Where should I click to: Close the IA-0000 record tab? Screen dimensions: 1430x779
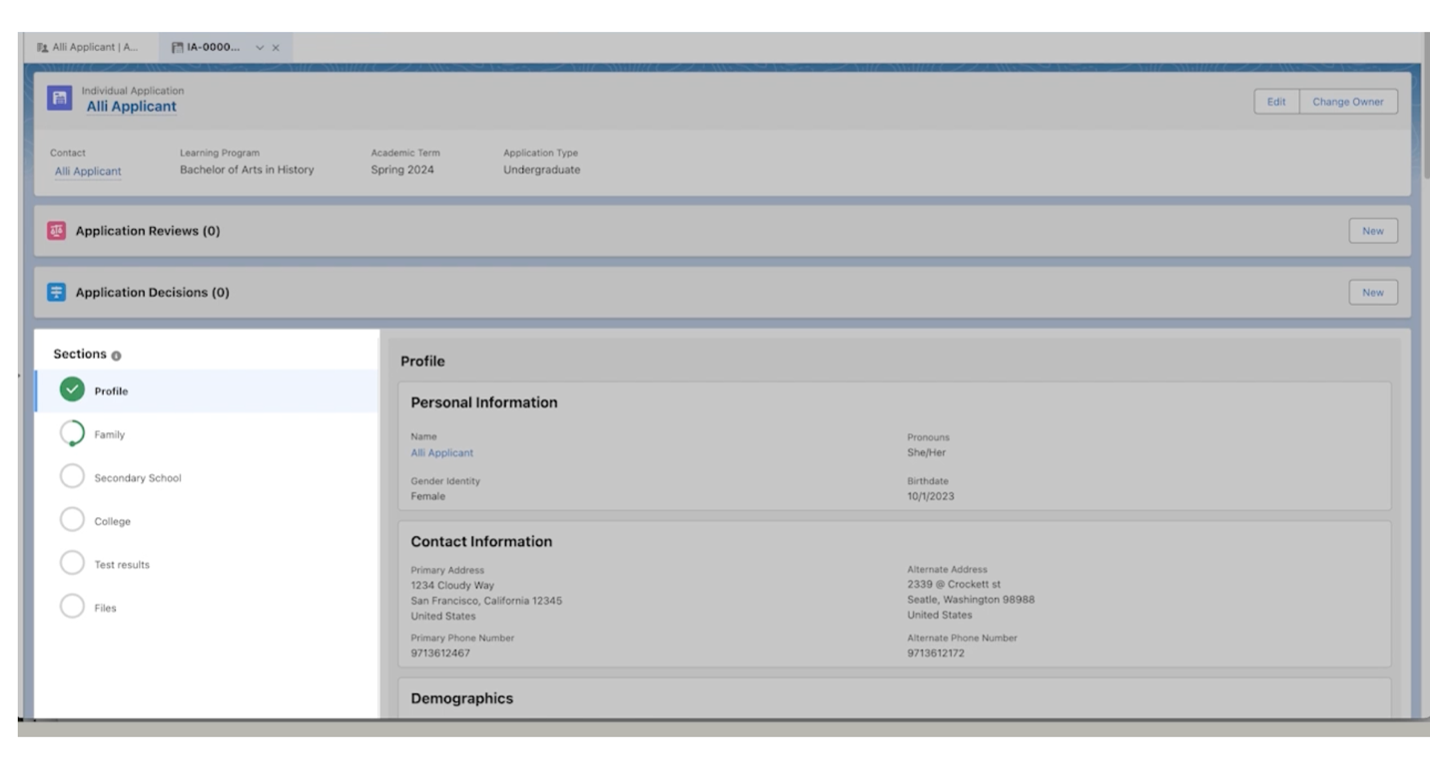(276, 48)
